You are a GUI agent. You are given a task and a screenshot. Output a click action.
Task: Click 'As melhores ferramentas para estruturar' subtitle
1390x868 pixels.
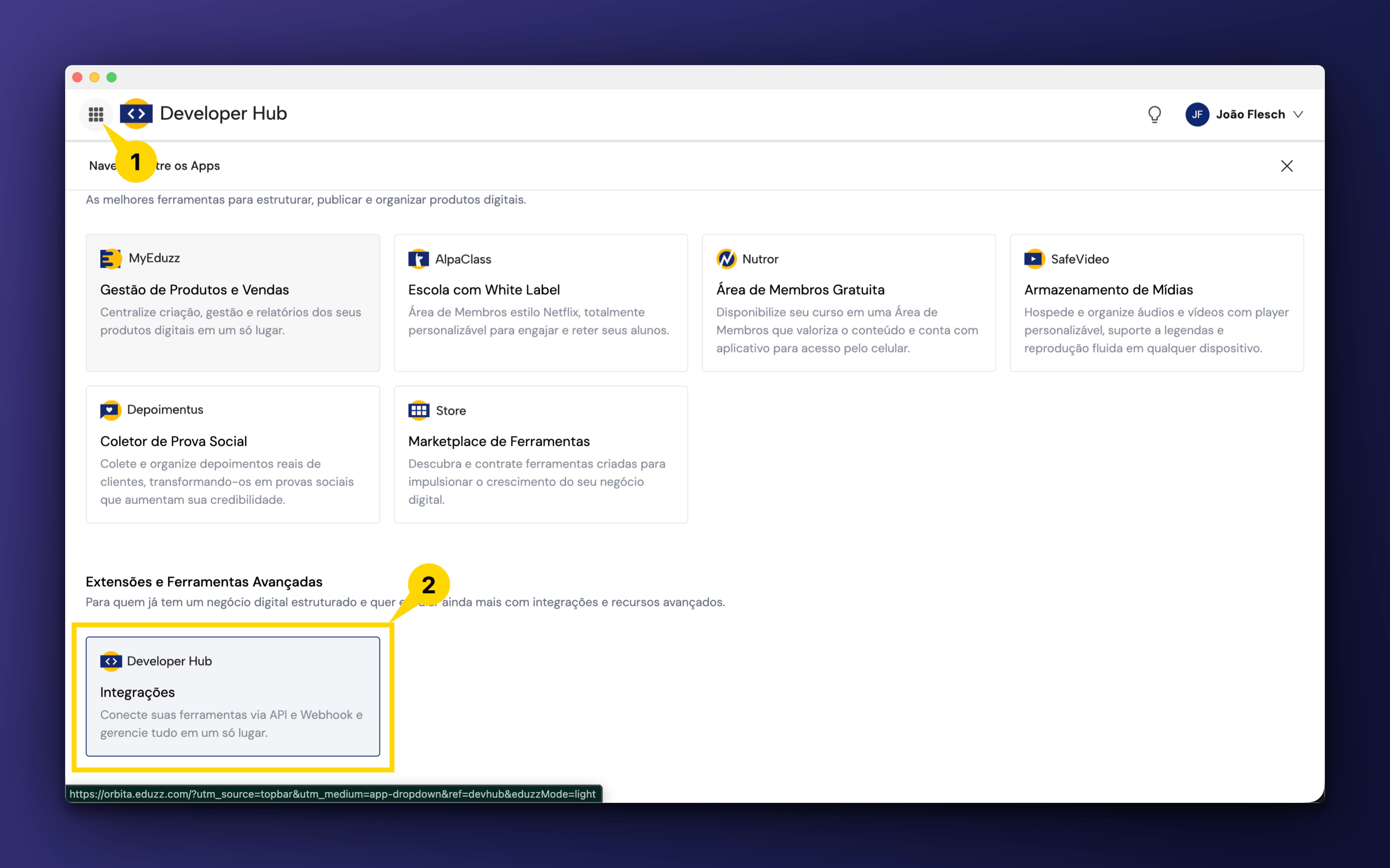(x=305, y=200)
